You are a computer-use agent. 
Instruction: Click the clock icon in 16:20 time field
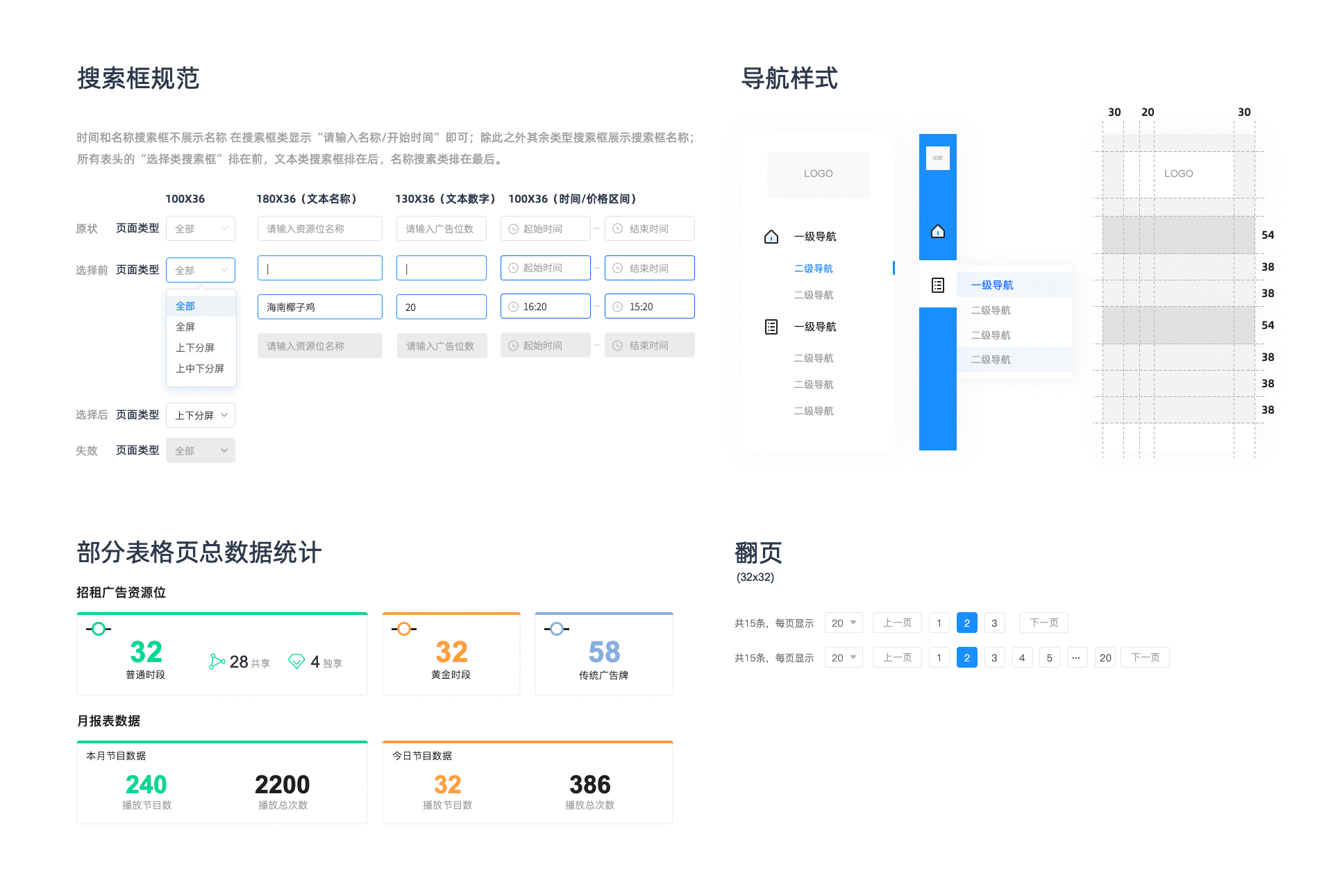tap(514, 307)
